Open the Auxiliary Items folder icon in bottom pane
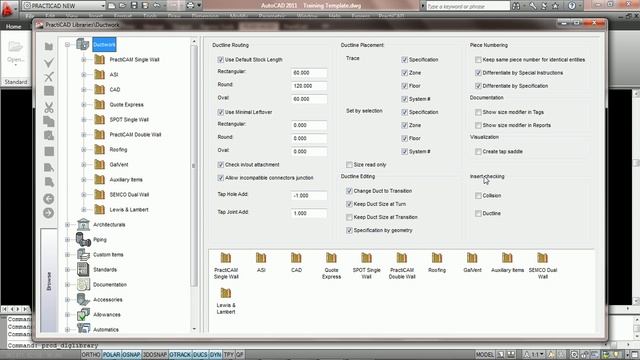The width and height of the screenshot is (640, 360). click(507, 258)
